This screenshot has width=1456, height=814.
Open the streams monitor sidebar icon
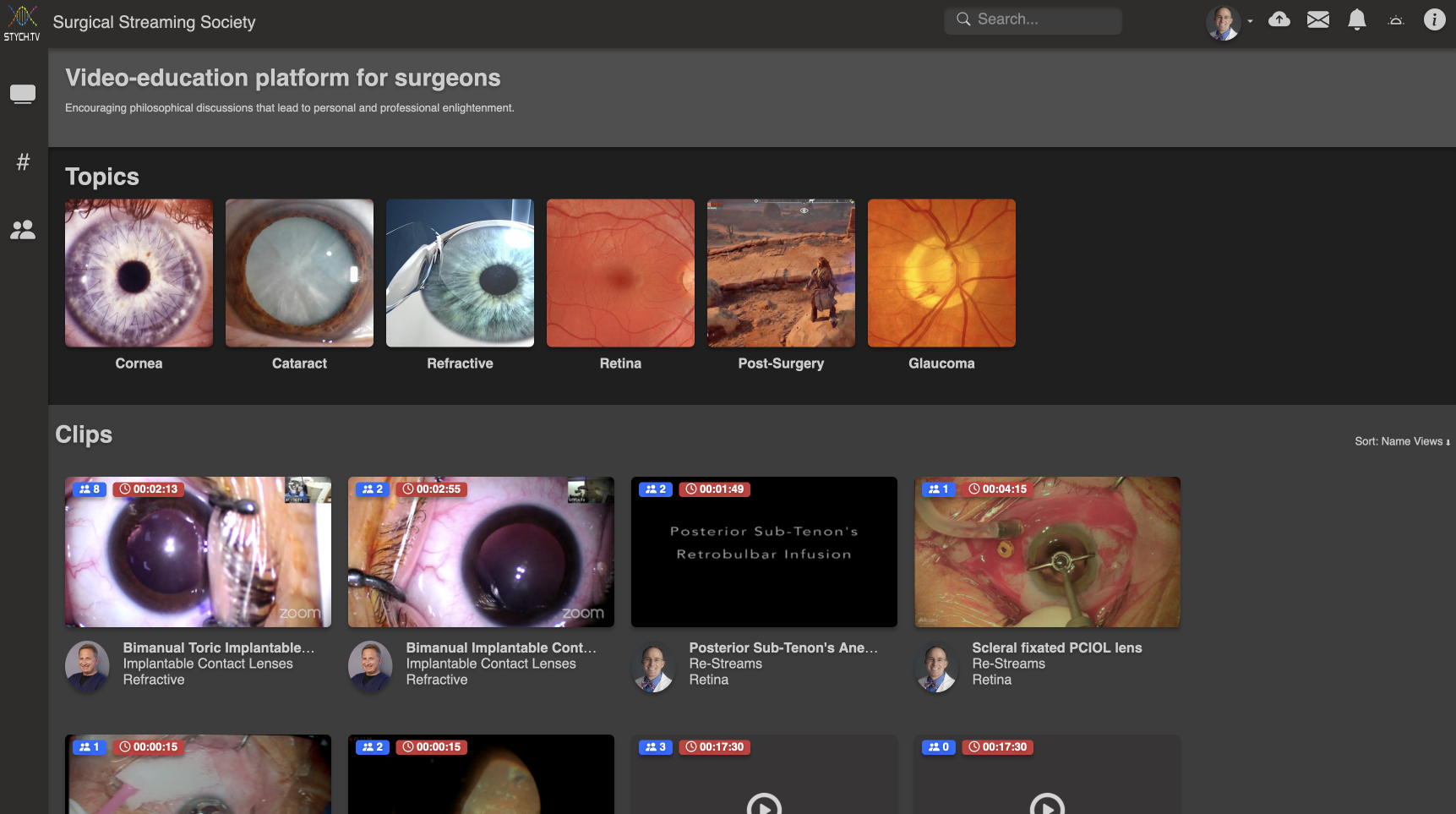23,94
